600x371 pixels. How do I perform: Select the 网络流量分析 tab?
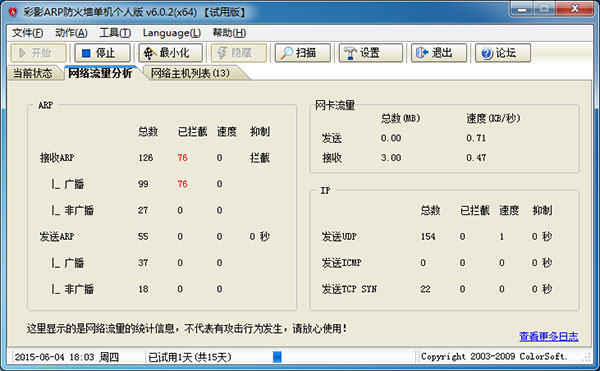[100, 73]
